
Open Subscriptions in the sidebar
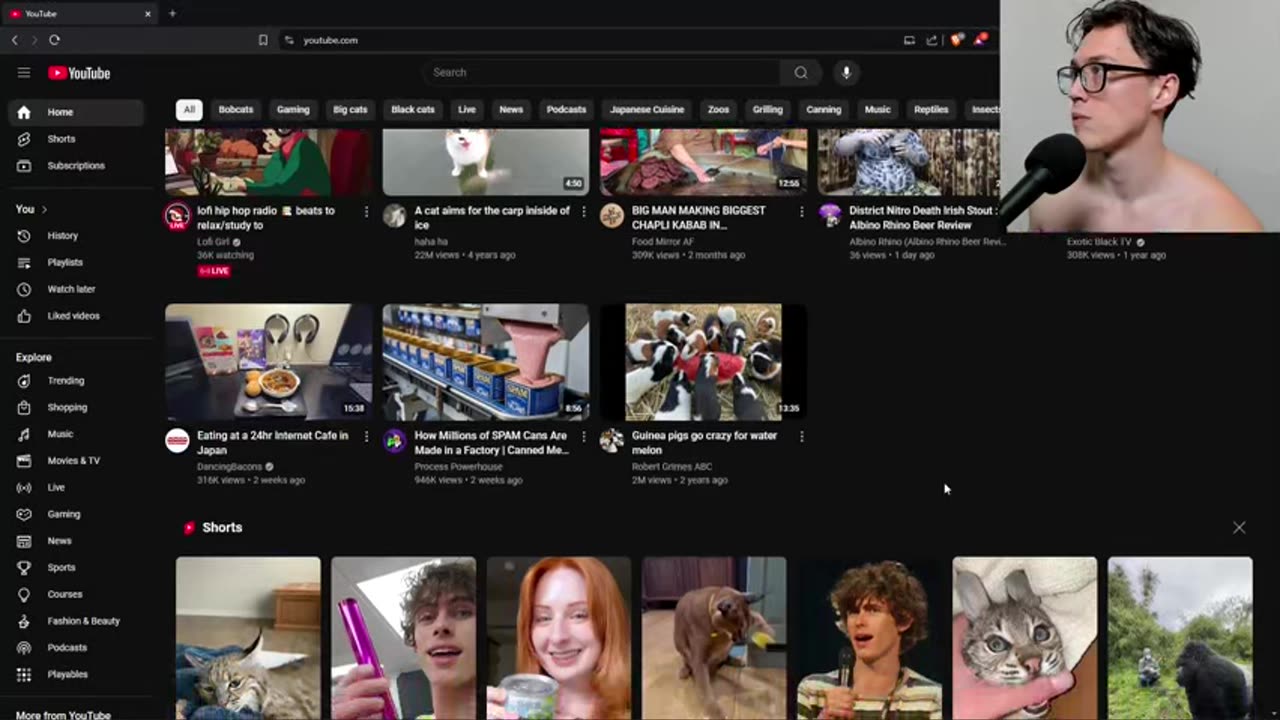click(x=76, y=166)
